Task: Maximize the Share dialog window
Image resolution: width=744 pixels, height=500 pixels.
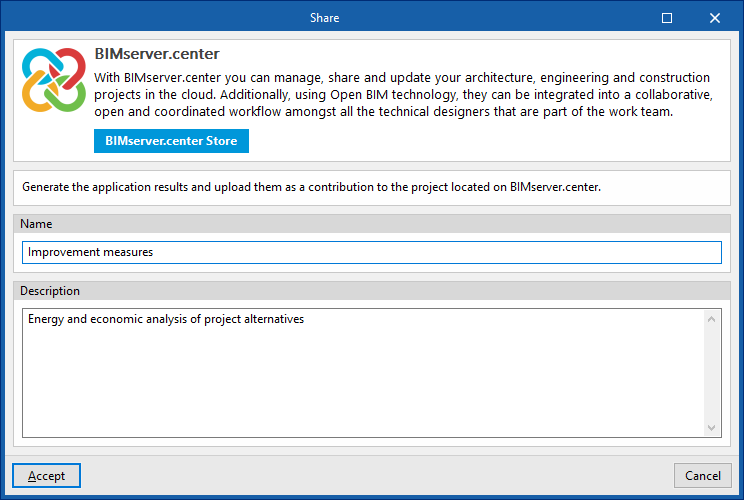Action: tap(667, 17)
